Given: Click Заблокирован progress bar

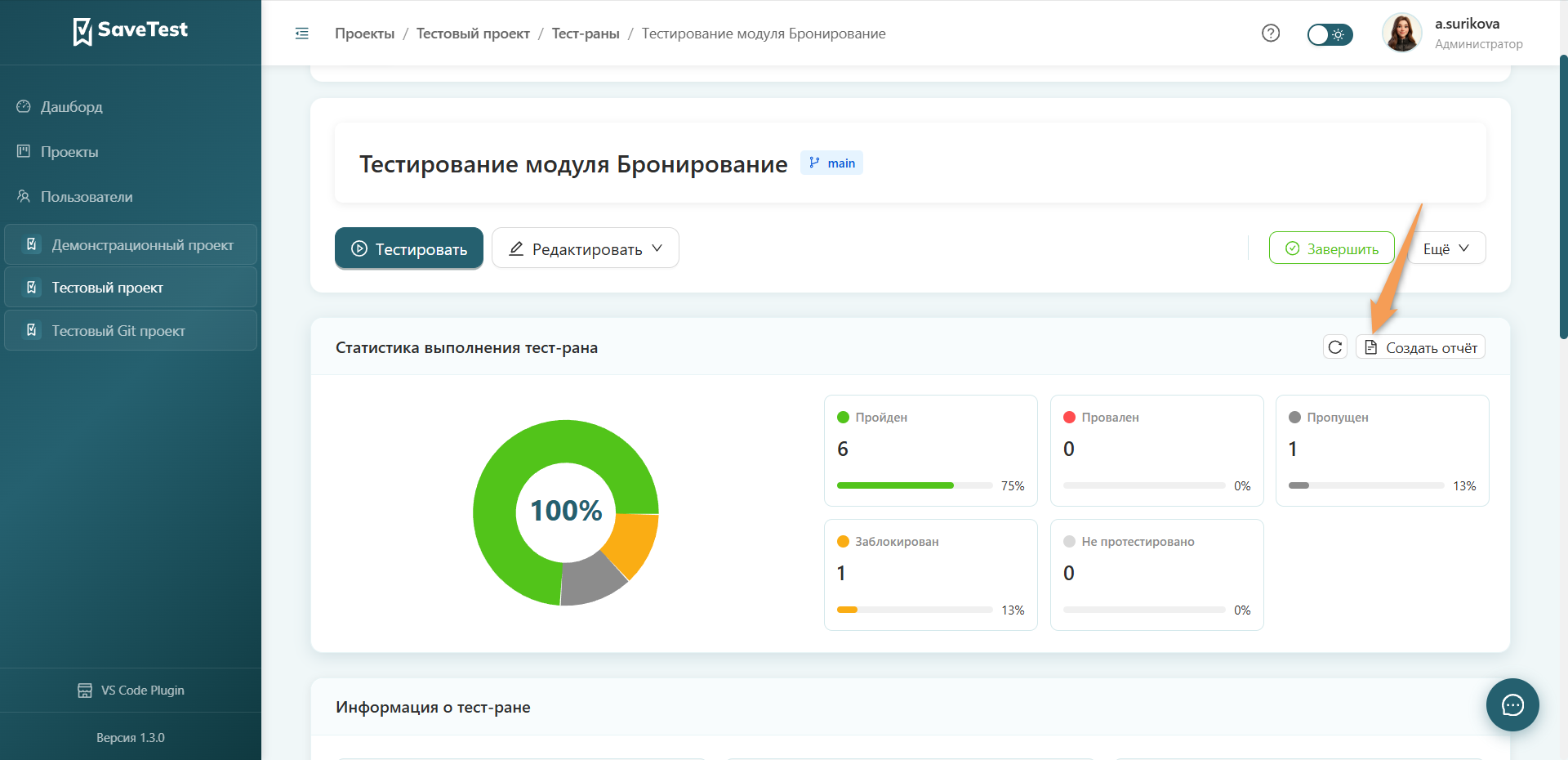Looking at the screenshot, I should 915,610.
